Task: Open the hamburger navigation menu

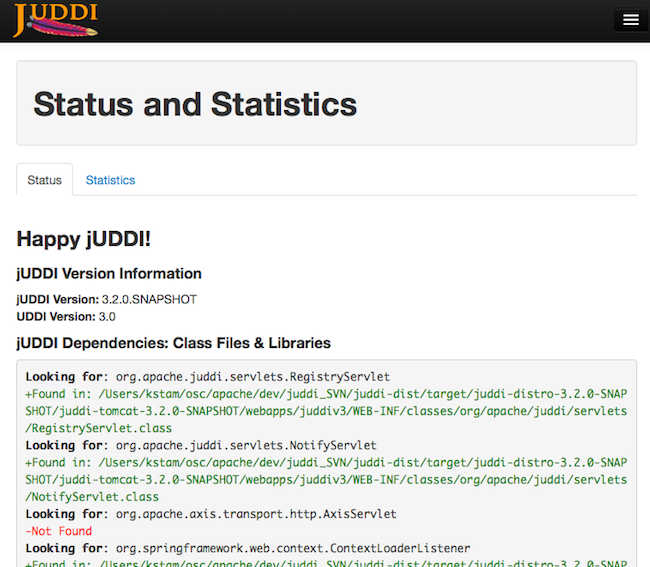Action: point(630,20)
